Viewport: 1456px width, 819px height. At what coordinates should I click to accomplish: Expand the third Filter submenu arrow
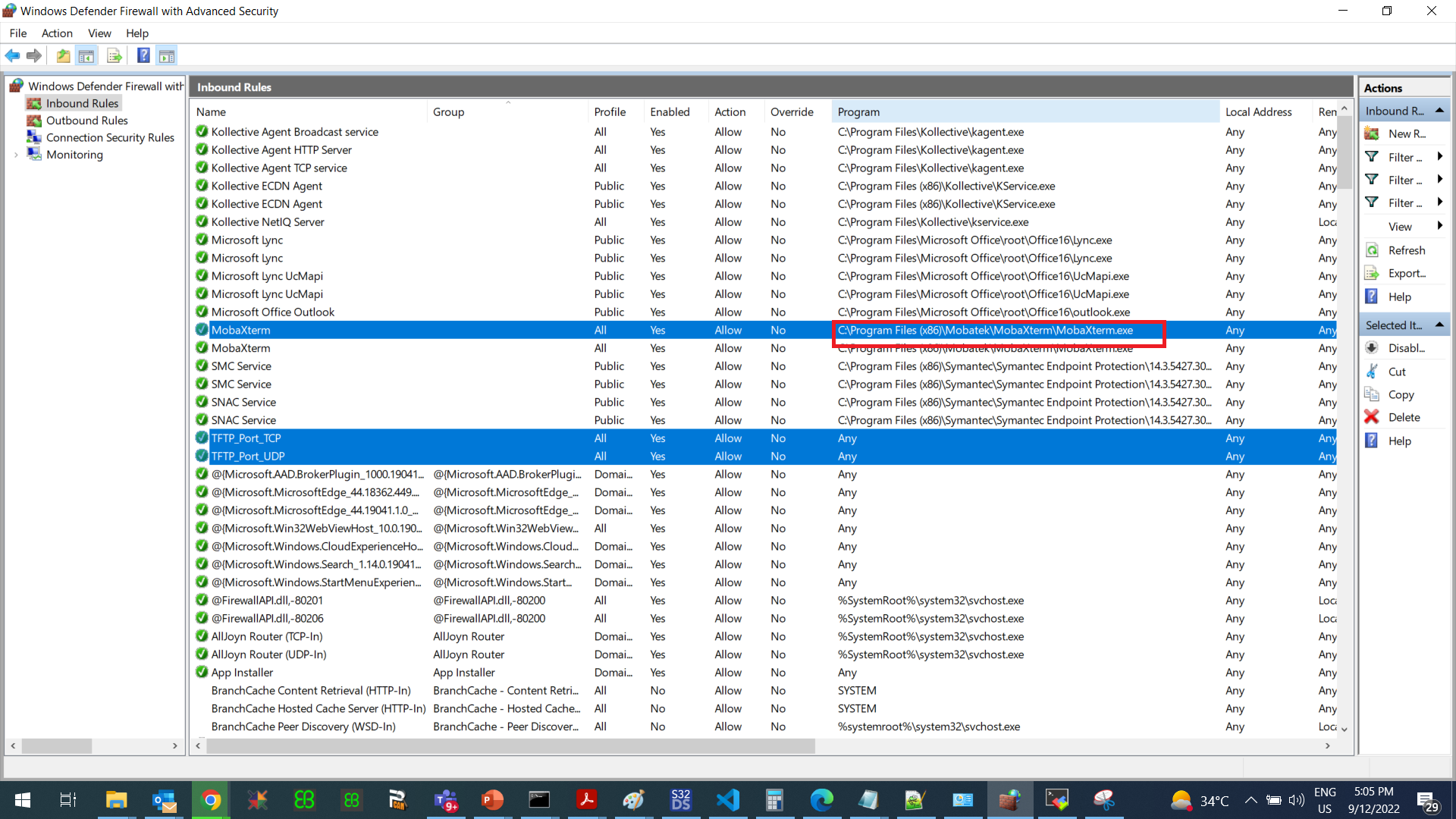click(x=1439, y=202)
